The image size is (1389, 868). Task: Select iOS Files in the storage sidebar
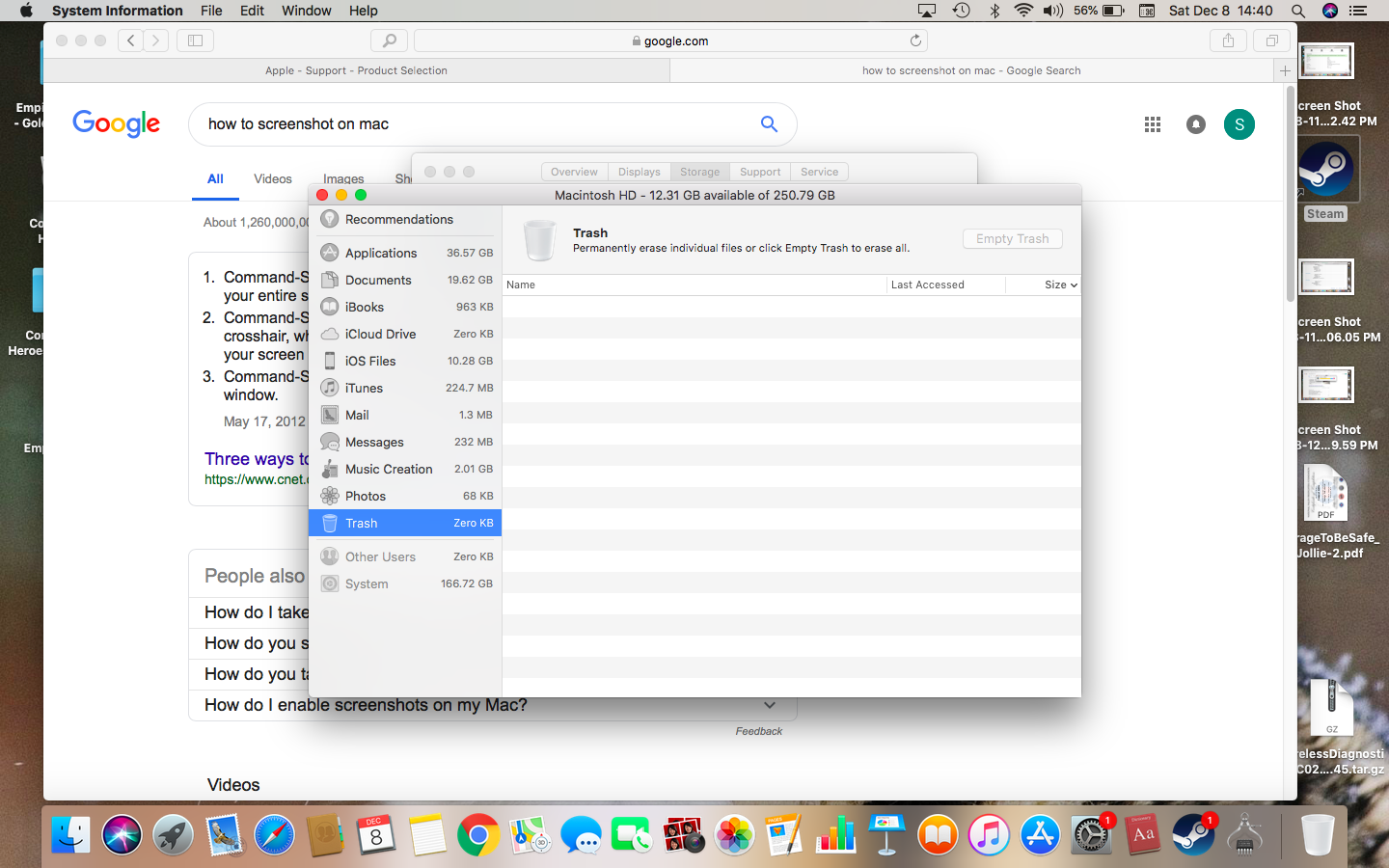(405, 361)
